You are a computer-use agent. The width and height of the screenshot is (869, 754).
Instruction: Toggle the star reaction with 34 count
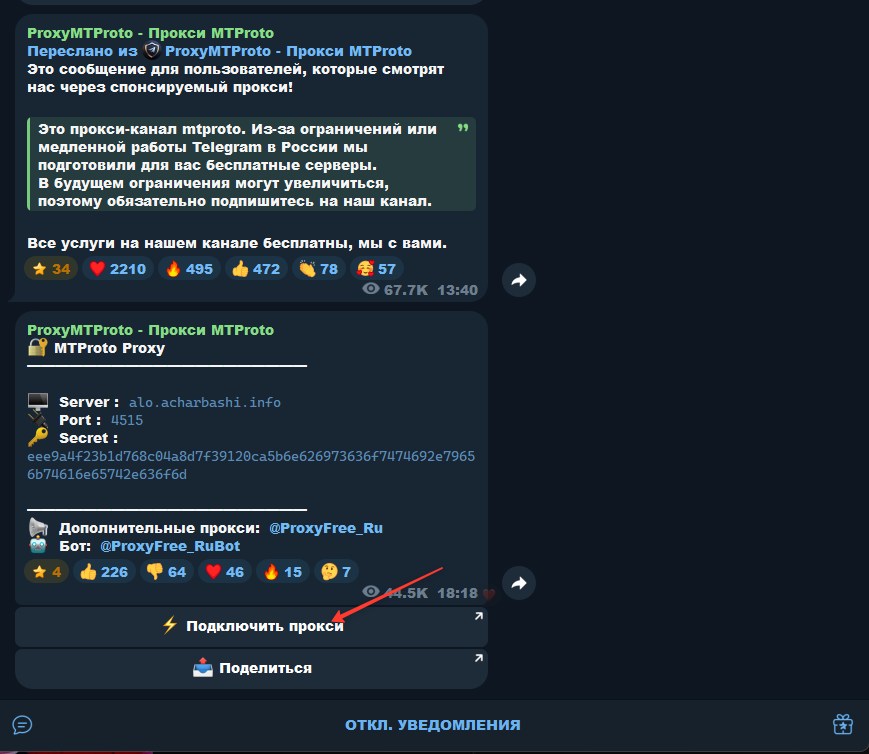tap(51, 269)
